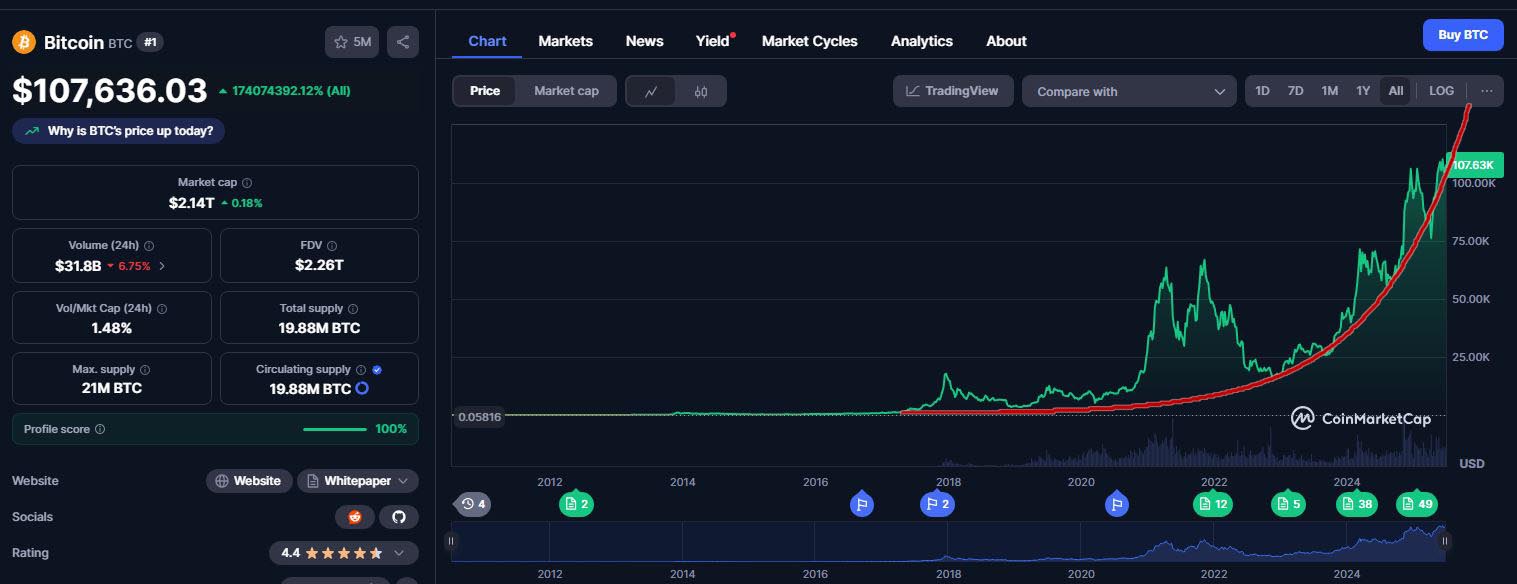The width and height of the screenshot is (1517, 584).
Task: Set chart range to 1Y
Action: (x=1363, y=91)
